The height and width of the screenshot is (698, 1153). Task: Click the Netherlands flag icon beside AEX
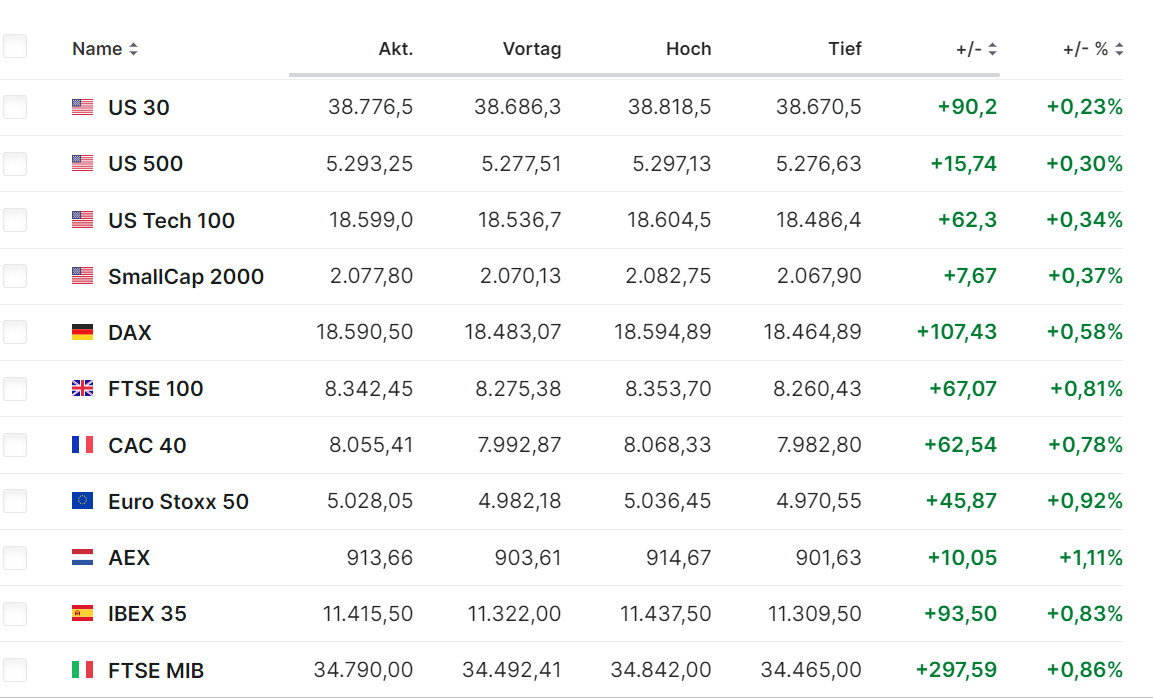coord(82,557)
